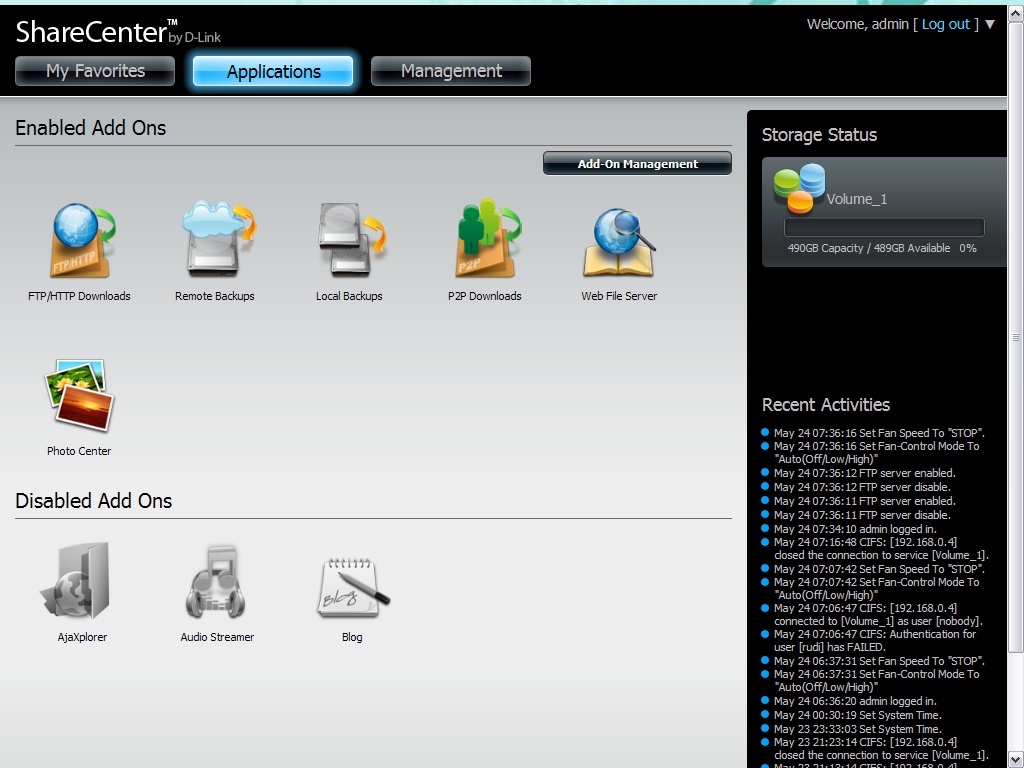Click the Local Backups label
The width and height of the screenshot is (1024, 768).
click(x=349, y=296)
